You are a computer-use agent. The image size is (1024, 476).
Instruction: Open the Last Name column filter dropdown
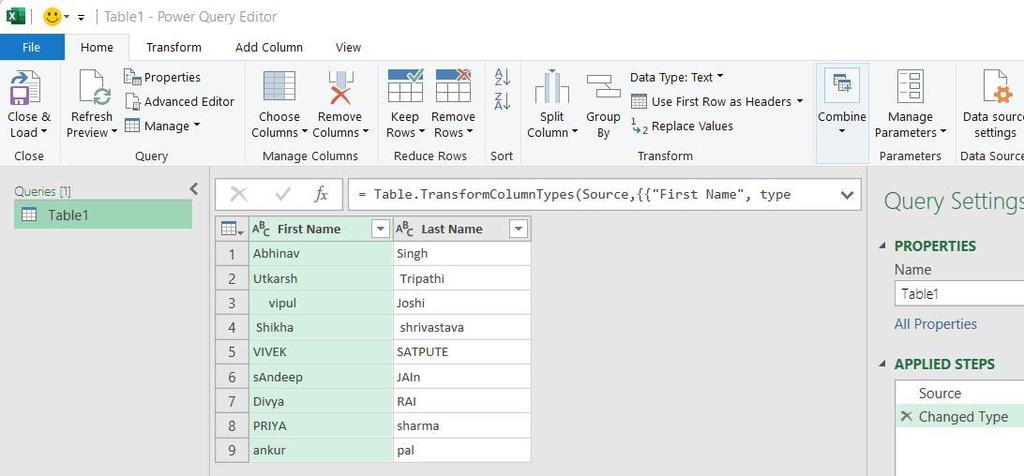[x=518, y=229]
